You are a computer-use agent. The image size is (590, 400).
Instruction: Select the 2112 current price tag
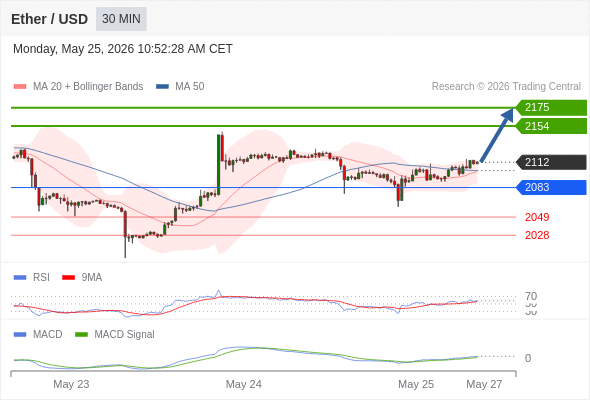point(551,162)
